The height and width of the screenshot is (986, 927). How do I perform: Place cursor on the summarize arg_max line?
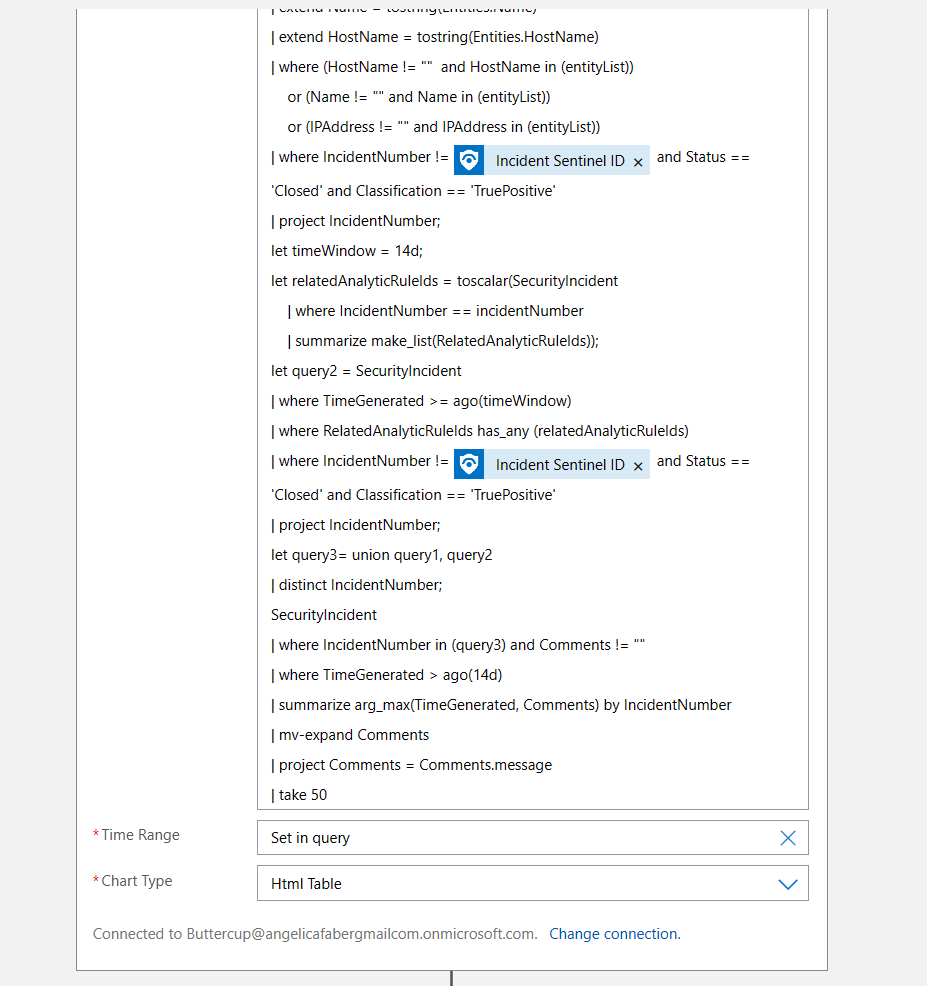click(501, 705)
